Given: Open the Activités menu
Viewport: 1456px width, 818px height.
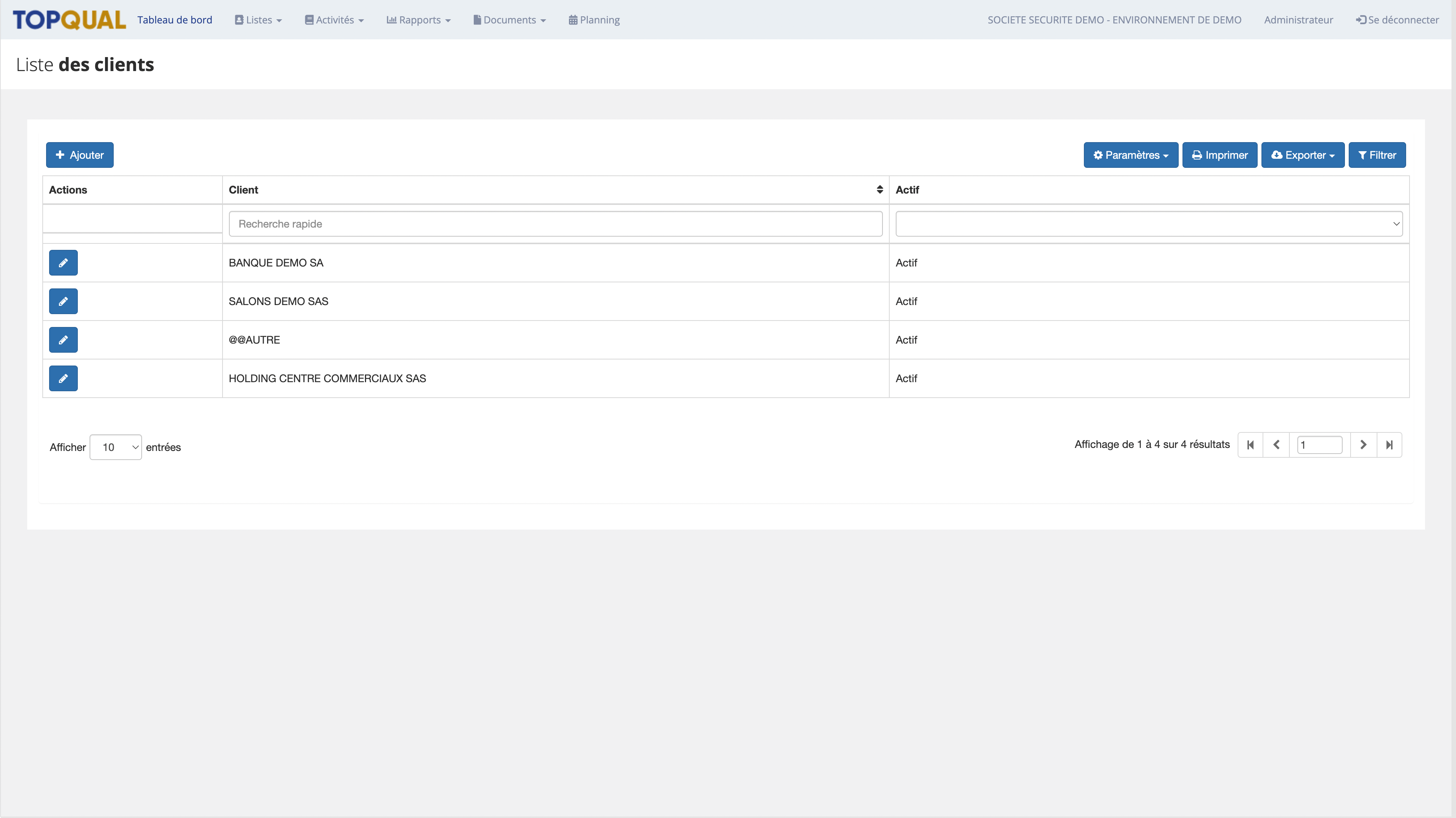Looking at the screenshot, I should point(335,20).
